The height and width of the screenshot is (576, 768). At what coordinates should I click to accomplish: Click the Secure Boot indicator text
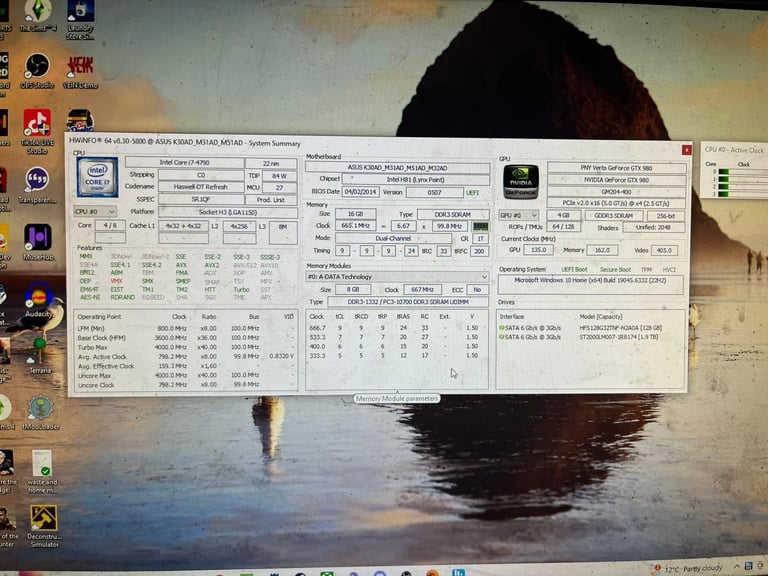(x=615, y=269)
